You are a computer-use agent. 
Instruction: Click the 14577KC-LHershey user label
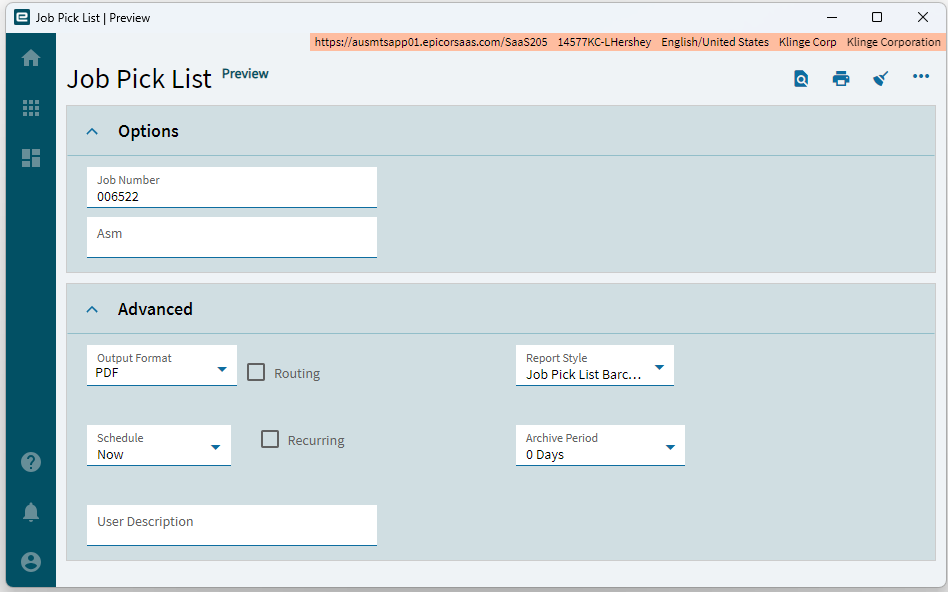tap(604, 42)
